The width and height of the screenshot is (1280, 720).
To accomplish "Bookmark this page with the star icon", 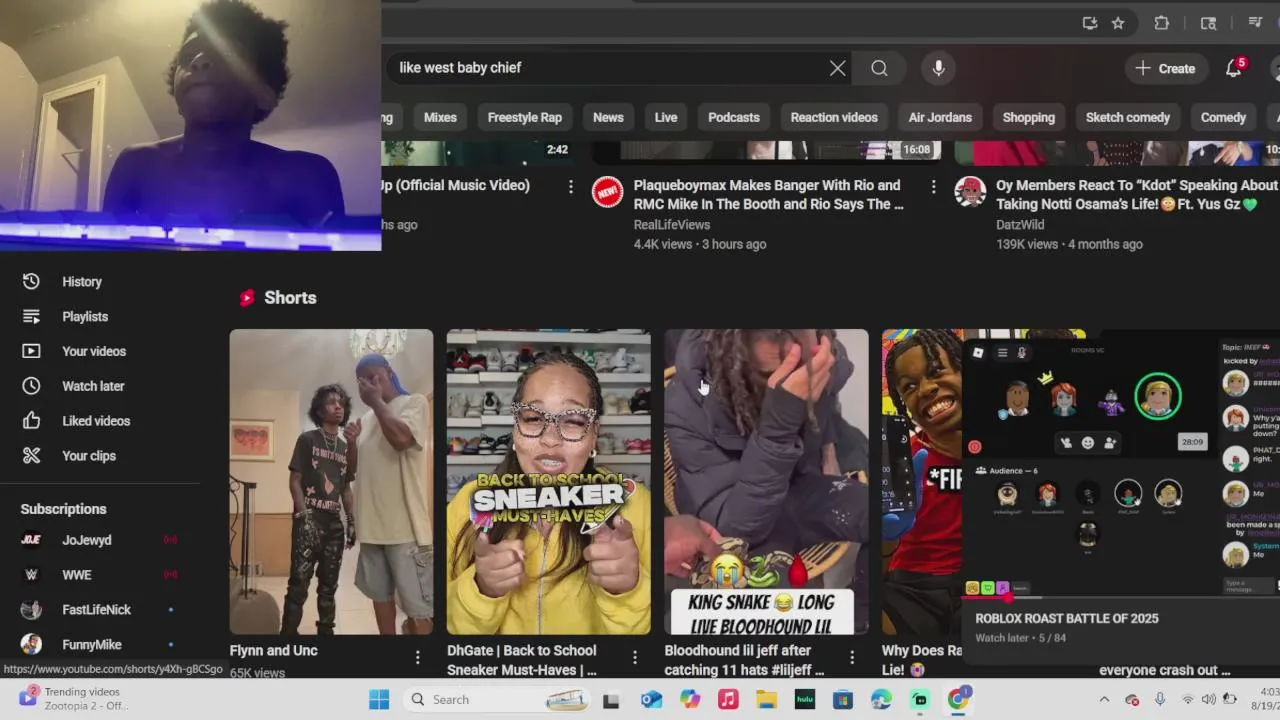I will click(1118, 23).
